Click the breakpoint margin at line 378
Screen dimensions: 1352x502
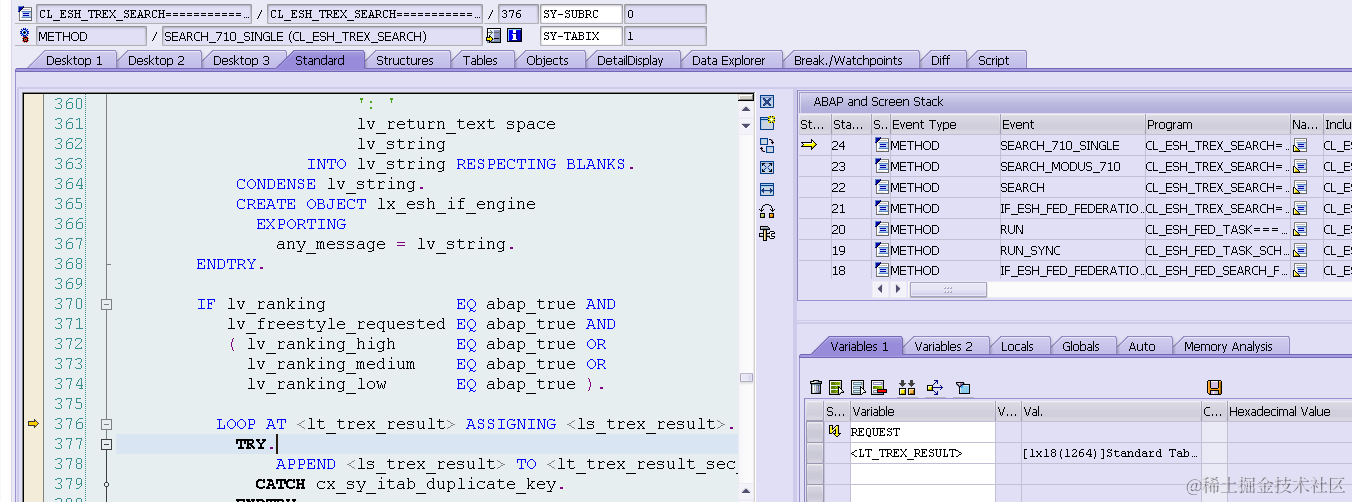coord(33,464)
